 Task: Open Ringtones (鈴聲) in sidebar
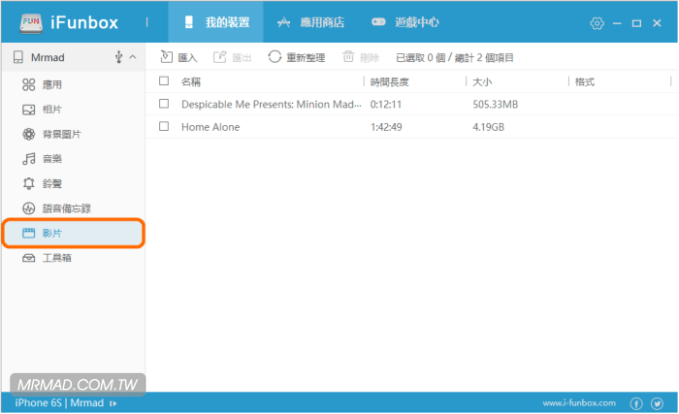[x=73, y=184]
